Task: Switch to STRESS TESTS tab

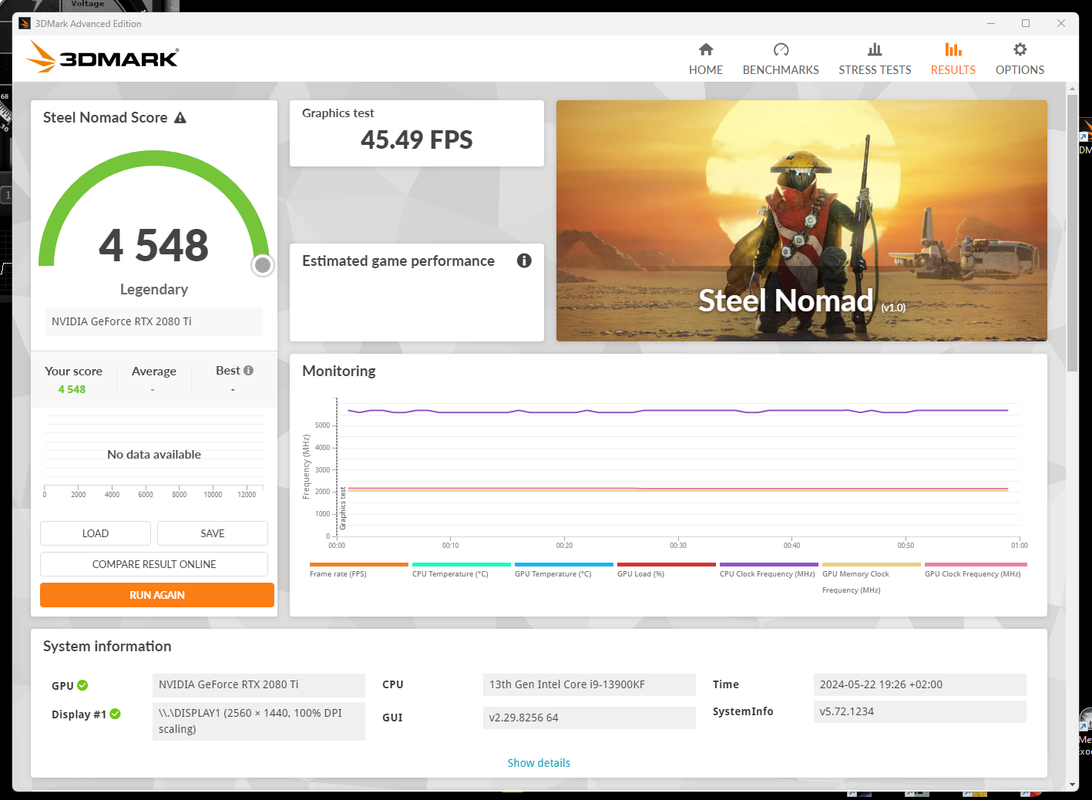Action: [875, 59]
